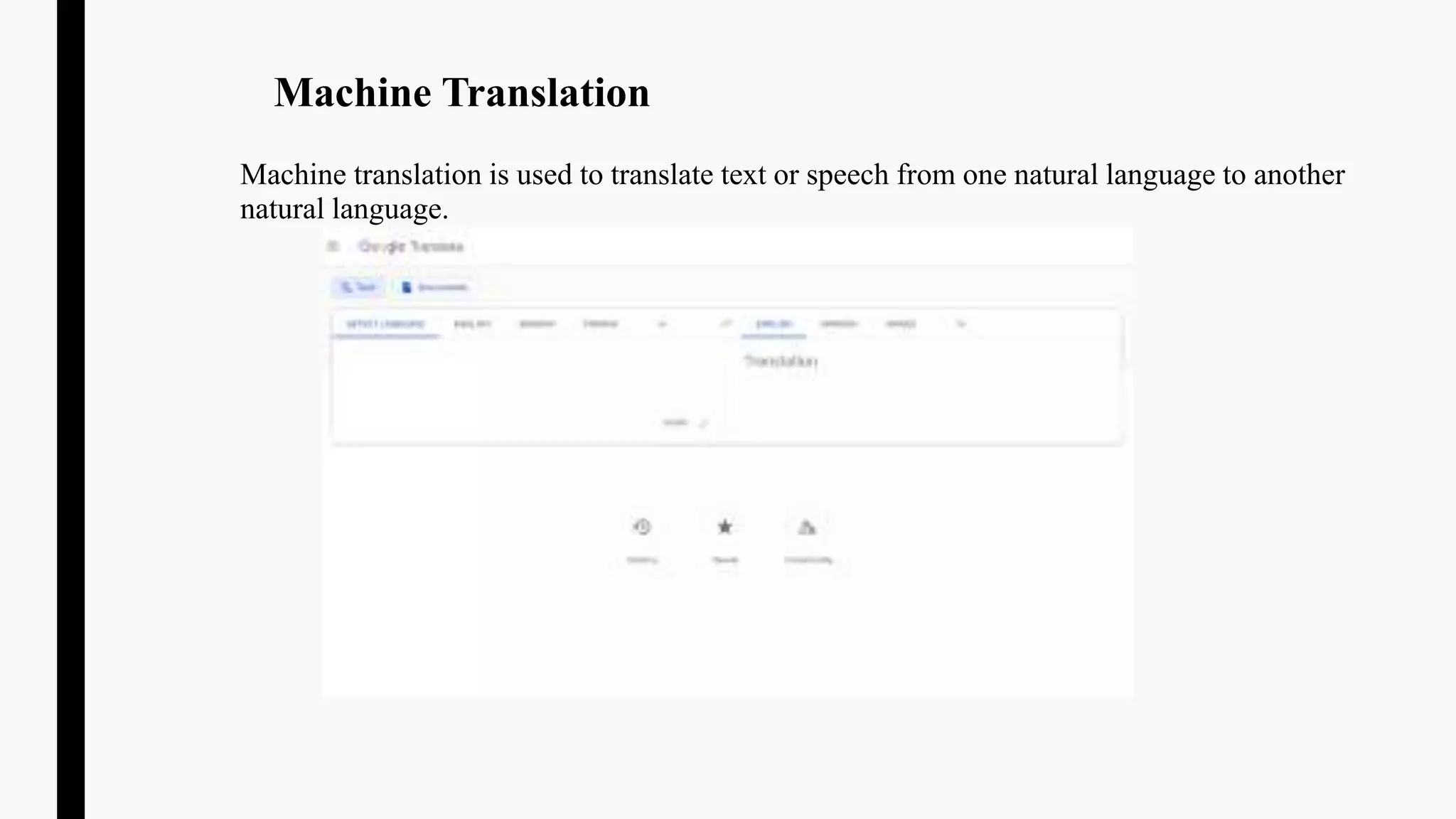Choose the English source language tab
This screenshot has width=1456, height=819.
click(x=472, y=324)
